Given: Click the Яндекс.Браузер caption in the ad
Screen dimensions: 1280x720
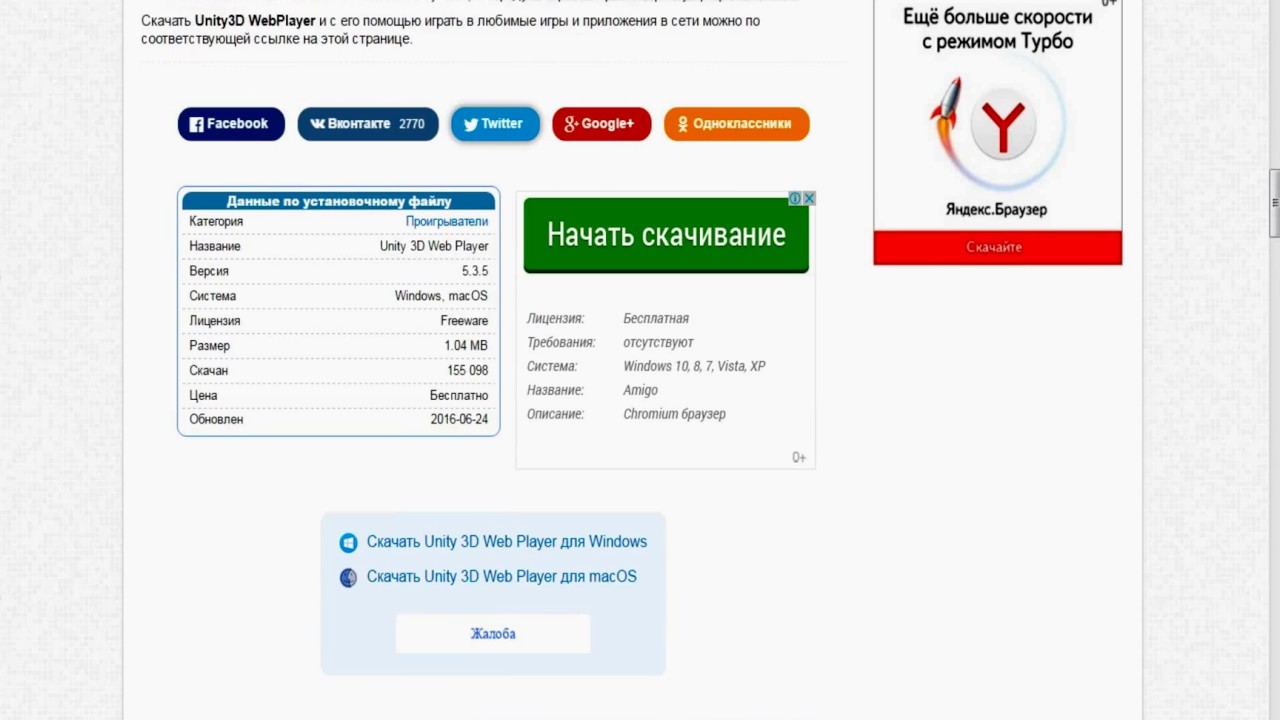Looking at the screenshot, I should coord(996,210).
